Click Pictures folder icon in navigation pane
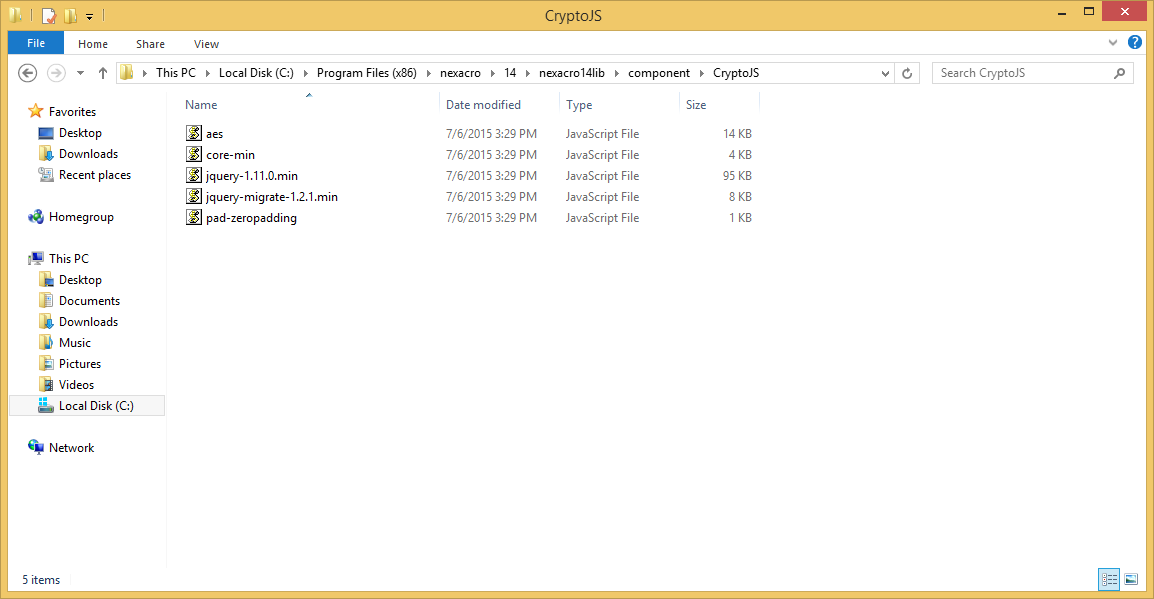 pyautogui.click(x=46, y=364)
